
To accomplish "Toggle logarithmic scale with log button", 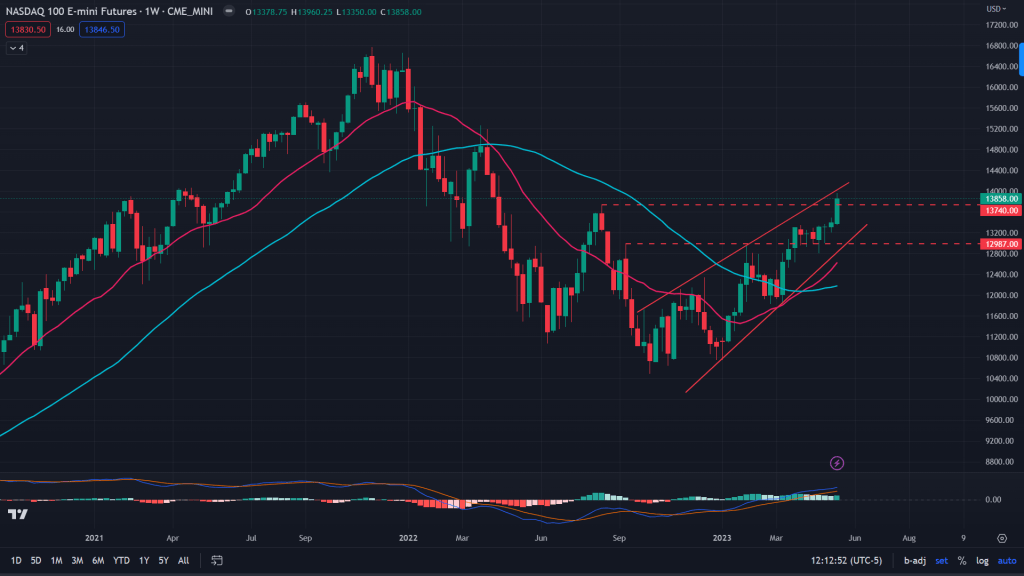I will pos(981,560).
